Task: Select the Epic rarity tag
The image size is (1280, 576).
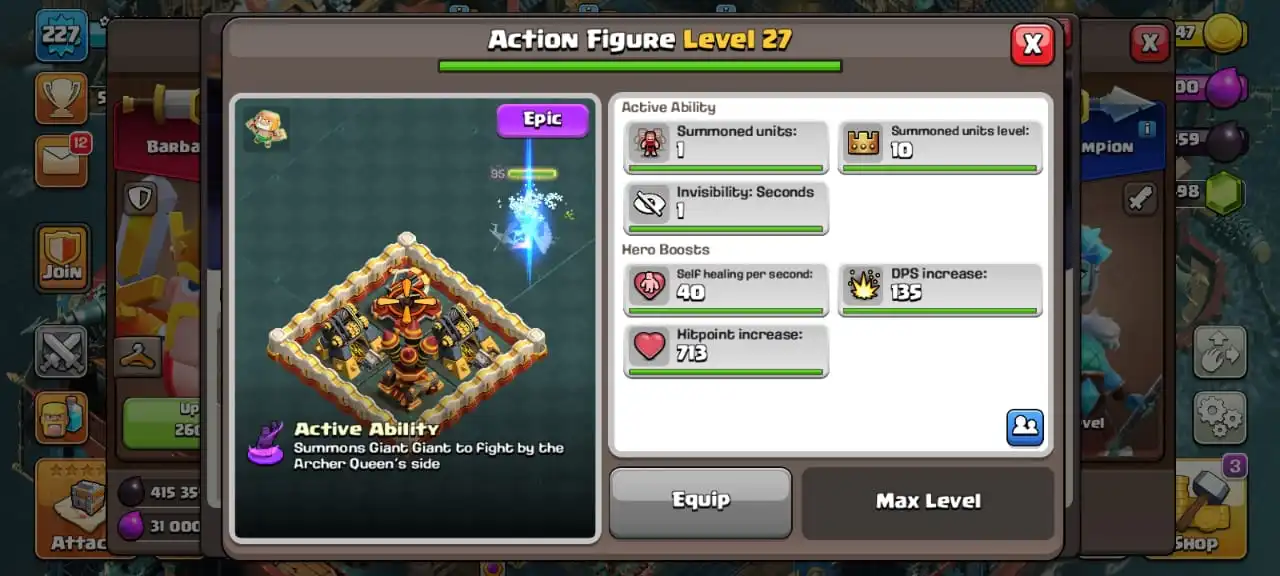Action: pos(543,120)
